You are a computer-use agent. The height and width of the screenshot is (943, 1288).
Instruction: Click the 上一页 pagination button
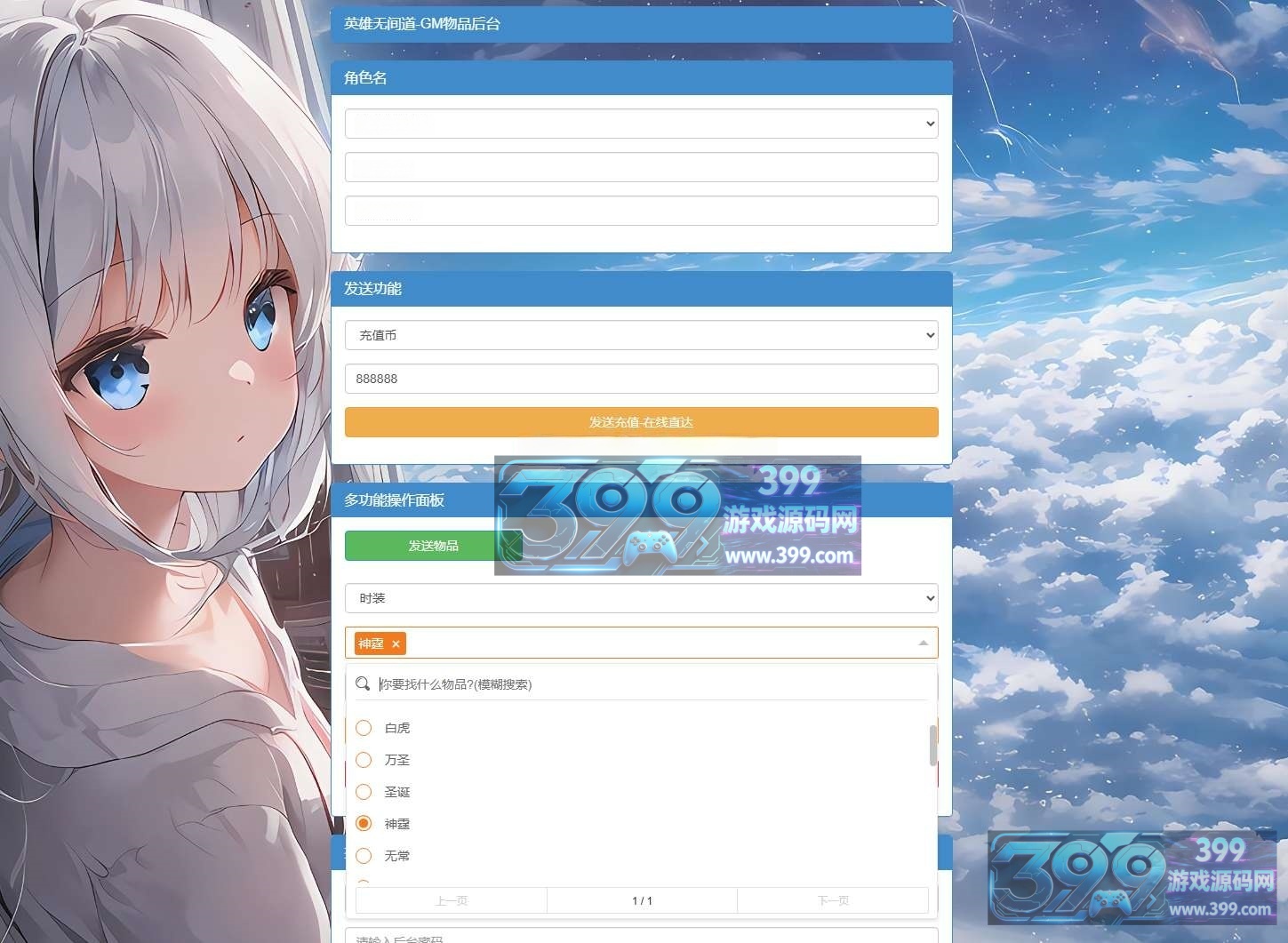451,900
